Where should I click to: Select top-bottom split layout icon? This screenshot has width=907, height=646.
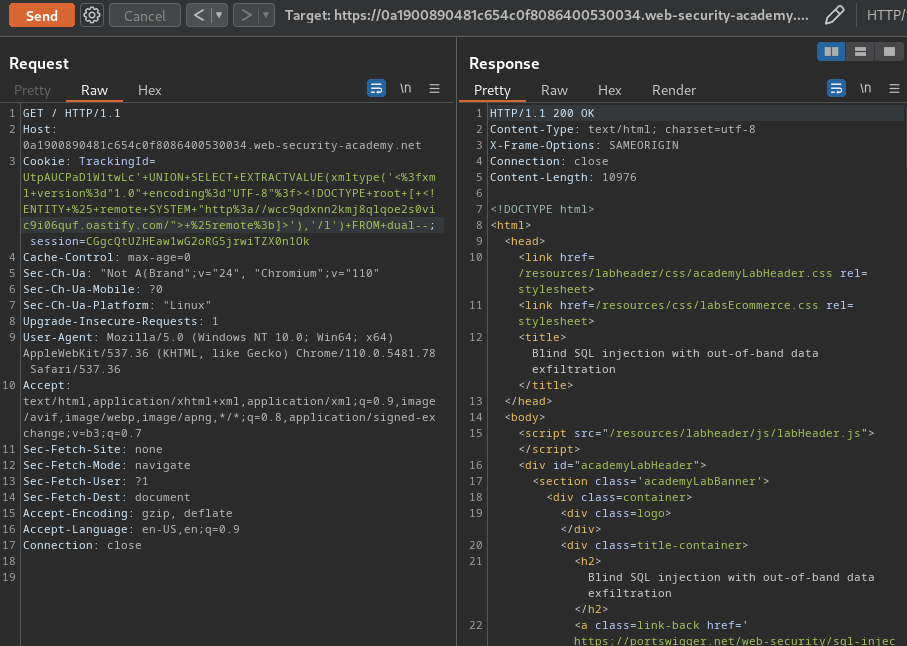[x=860, y=51]
